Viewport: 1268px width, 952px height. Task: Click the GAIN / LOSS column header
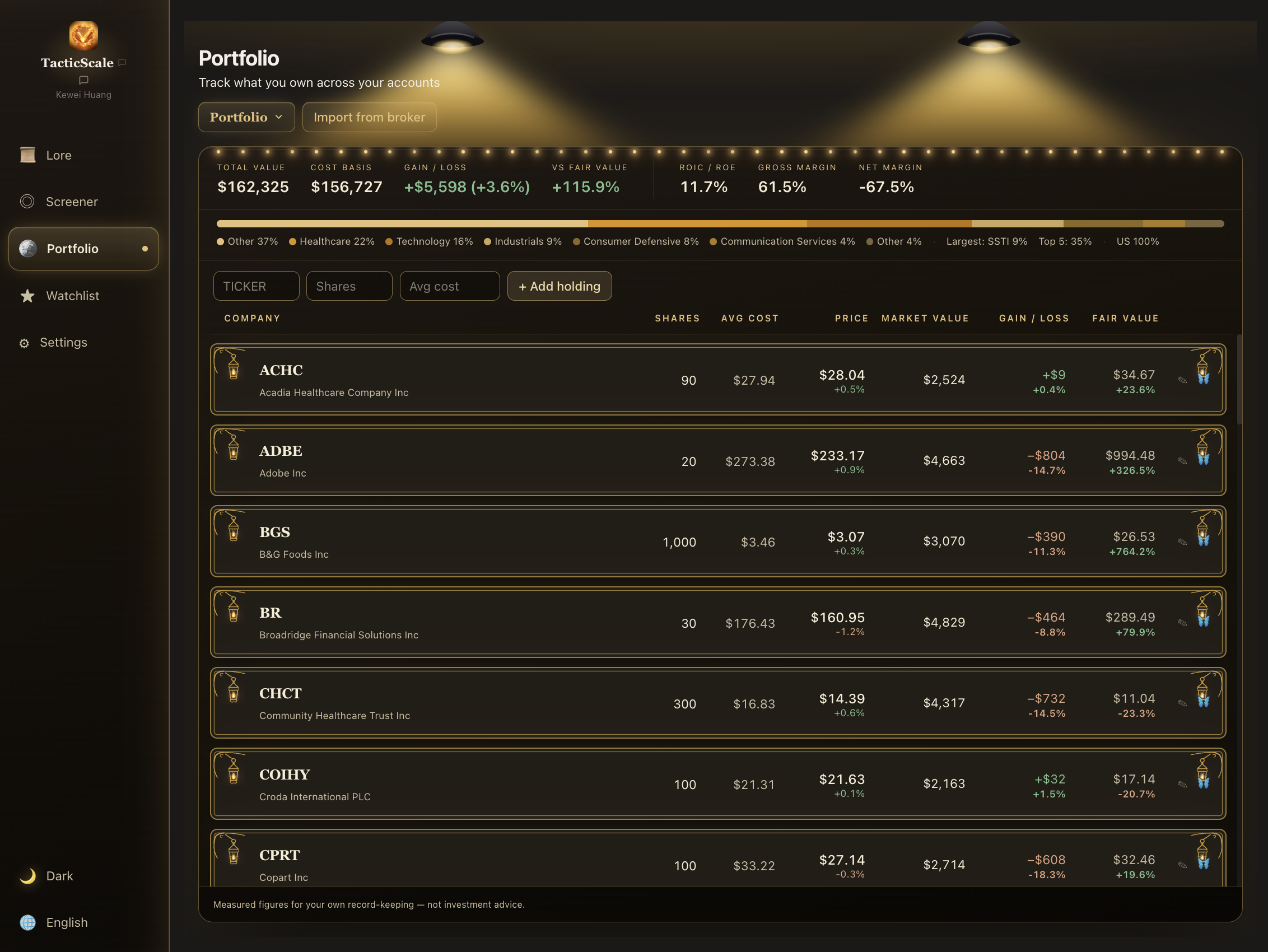(1034, 318)
